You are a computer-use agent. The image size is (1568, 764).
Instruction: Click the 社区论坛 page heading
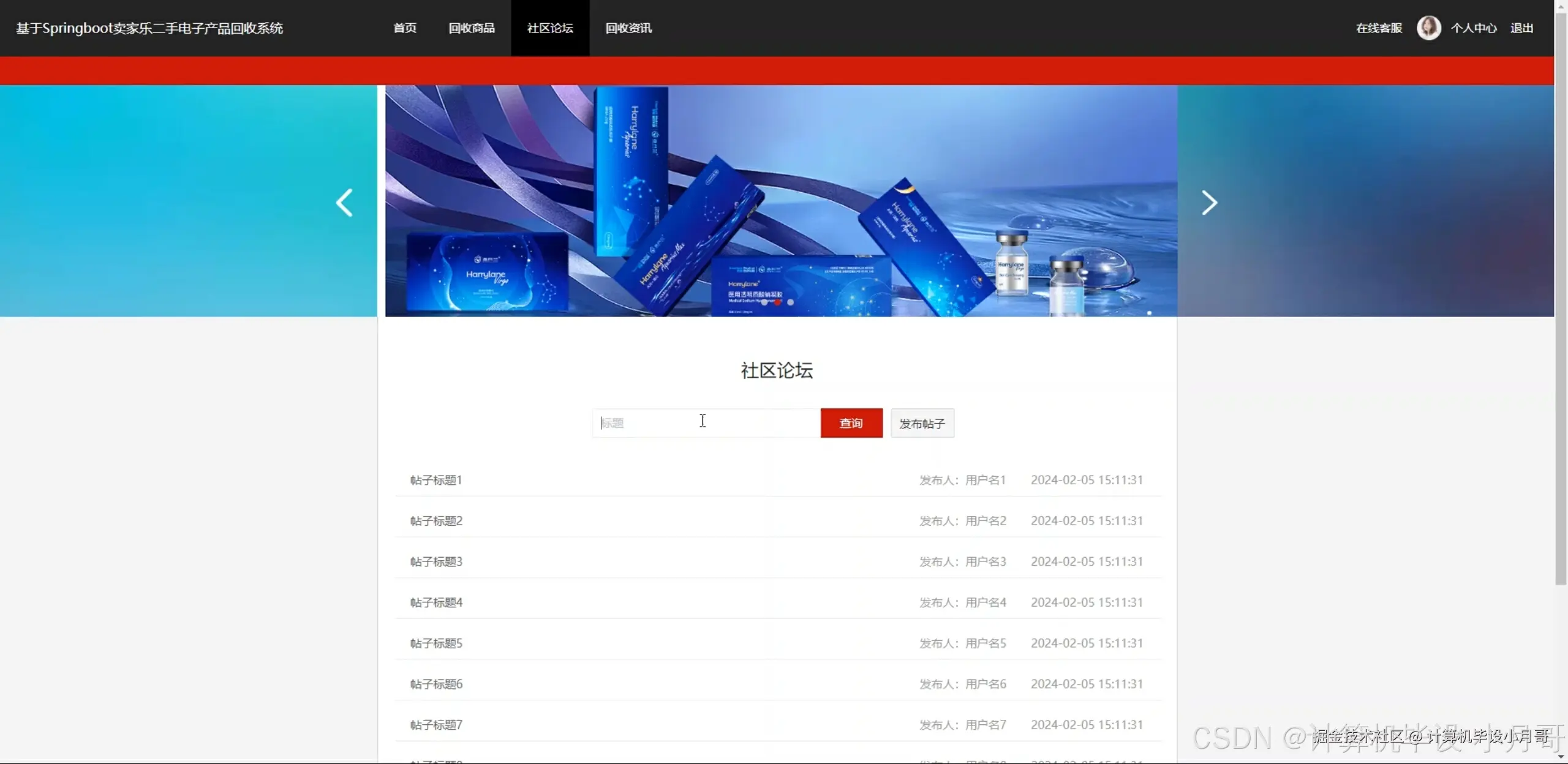click(777, 370)
